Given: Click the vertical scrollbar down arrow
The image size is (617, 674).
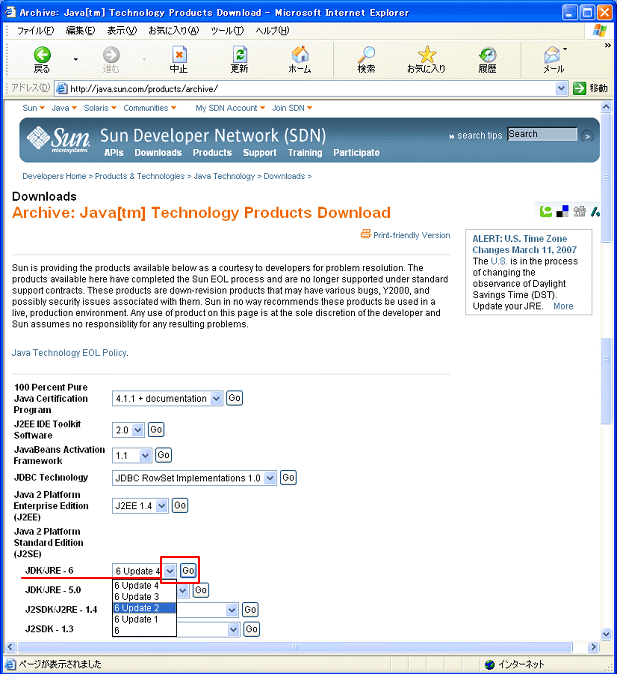Looking at the screenshot, I should (x=606, y=634).
